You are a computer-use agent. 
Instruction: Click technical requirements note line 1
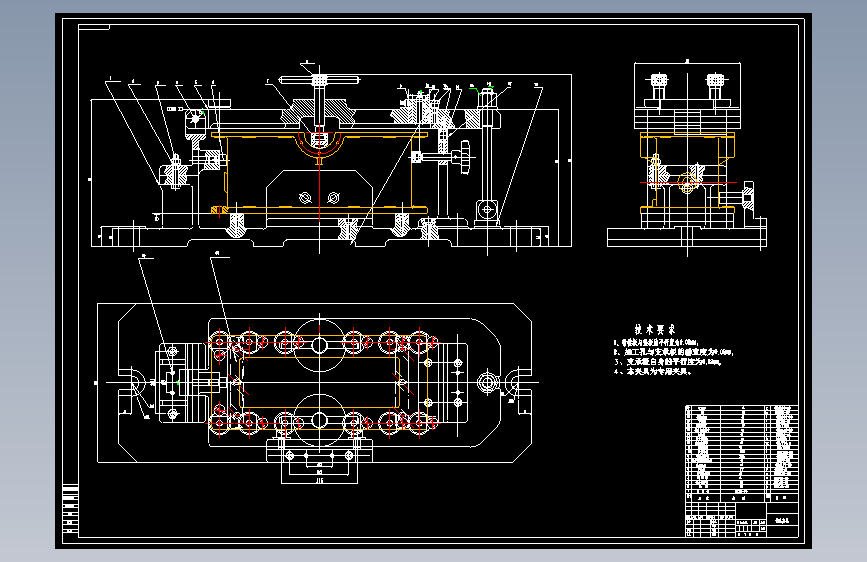(656, 342)
